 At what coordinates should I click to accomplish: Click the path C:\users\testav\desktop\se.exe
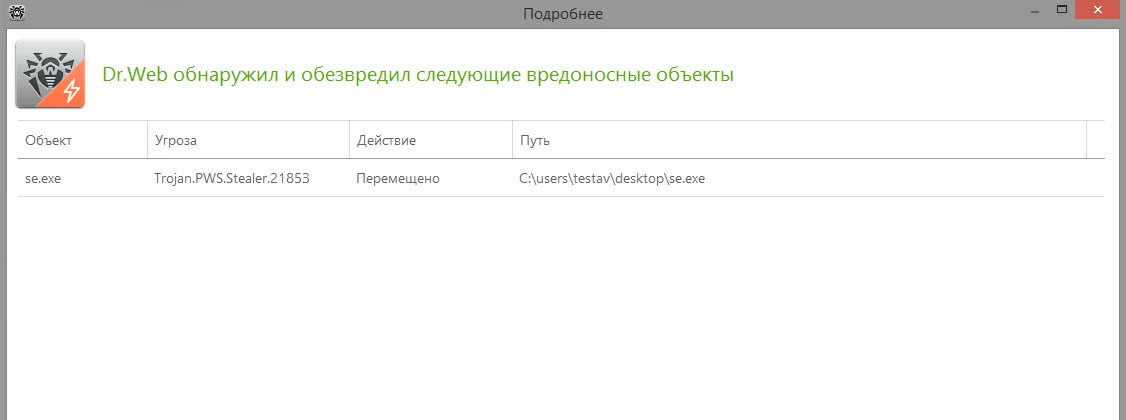[612, 179]
